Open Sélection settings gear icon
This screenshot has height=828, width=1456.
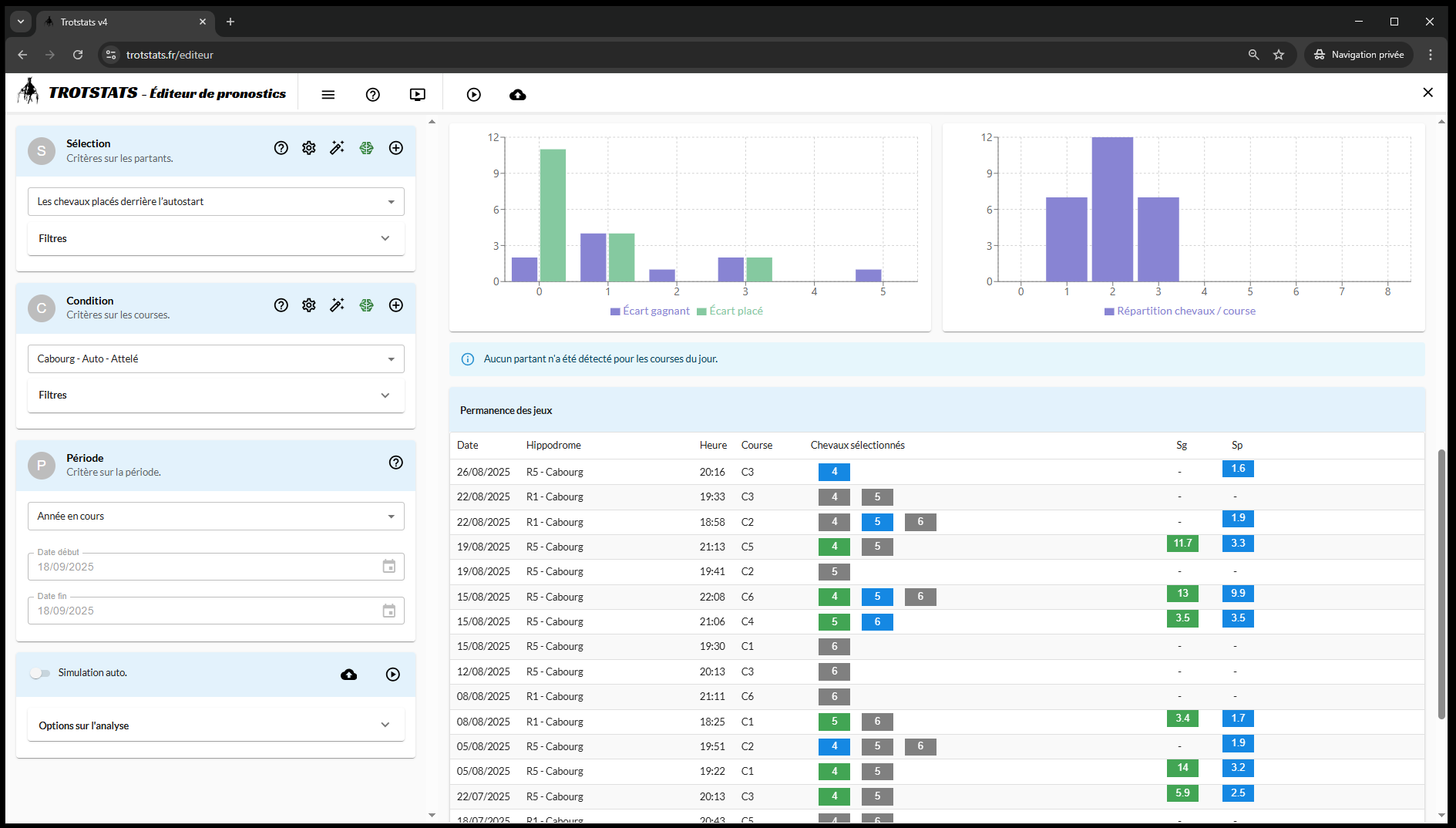coord(309,148)
